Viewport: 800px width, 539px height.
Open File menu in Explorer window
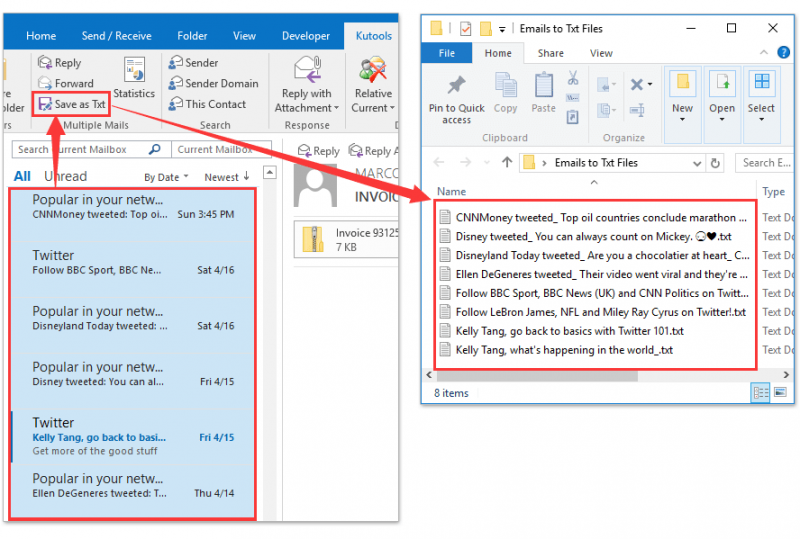point(446,53)
